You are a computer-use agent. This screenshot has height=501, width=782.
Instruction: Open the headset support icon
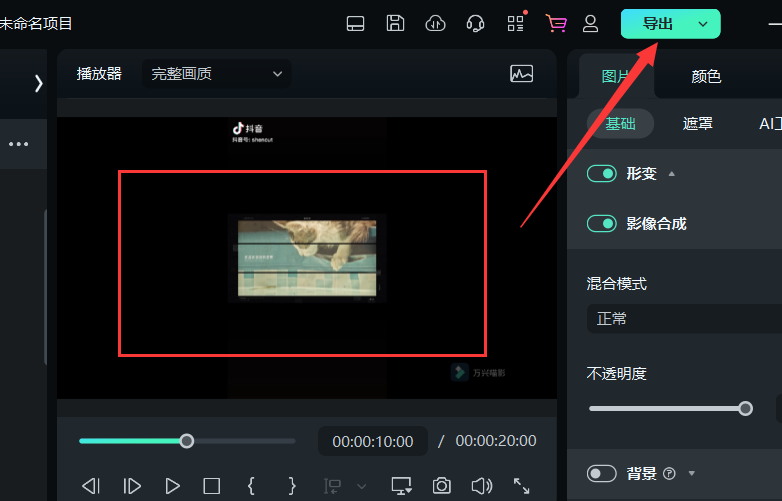(475, 23)
